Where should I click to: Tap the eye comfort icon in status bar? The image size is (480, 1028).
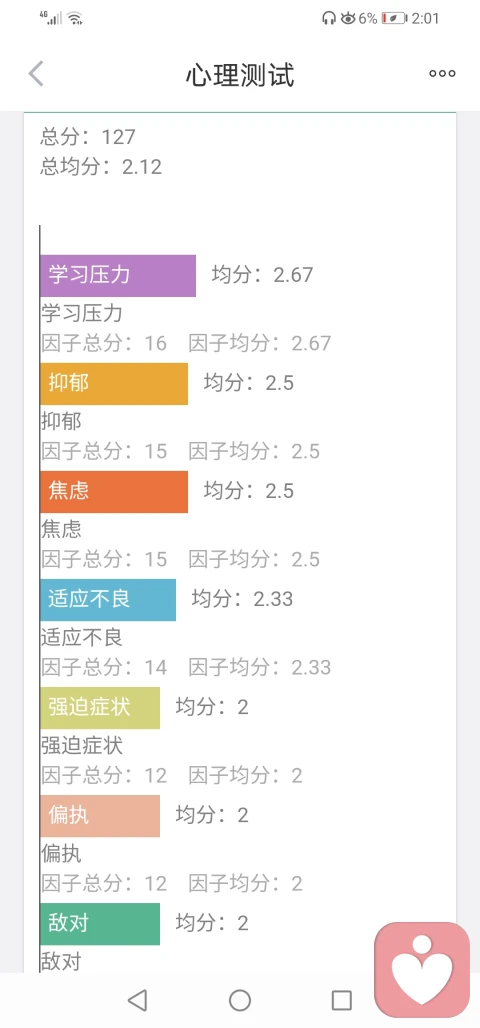click(348, 18)
